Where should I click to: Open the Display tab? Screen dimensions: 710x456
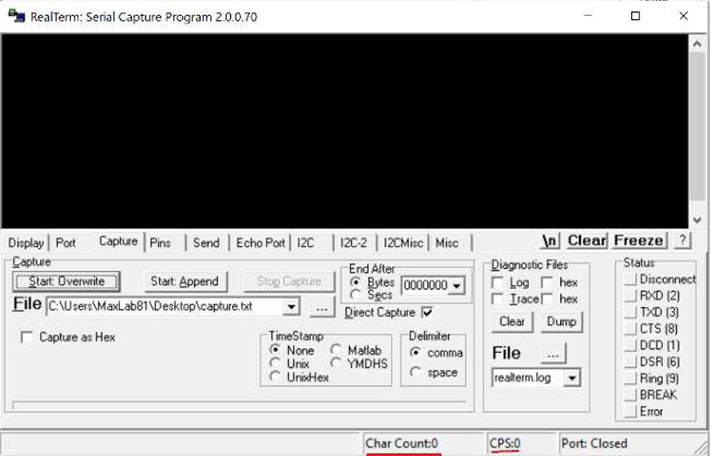tap(26, 243)
